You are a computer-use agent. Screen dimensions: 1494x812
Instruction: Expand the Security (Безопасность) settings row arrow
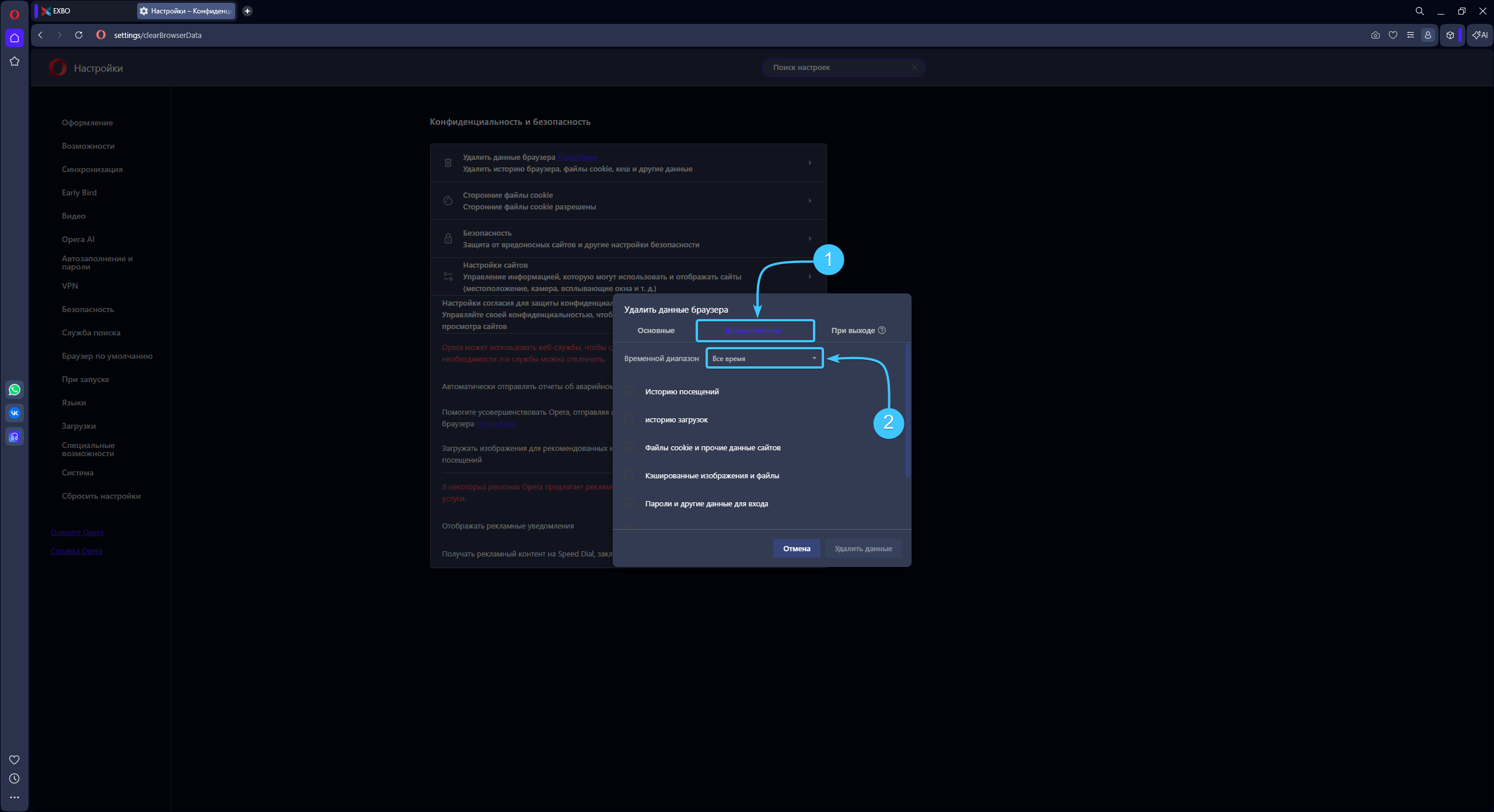pos(810,239)
